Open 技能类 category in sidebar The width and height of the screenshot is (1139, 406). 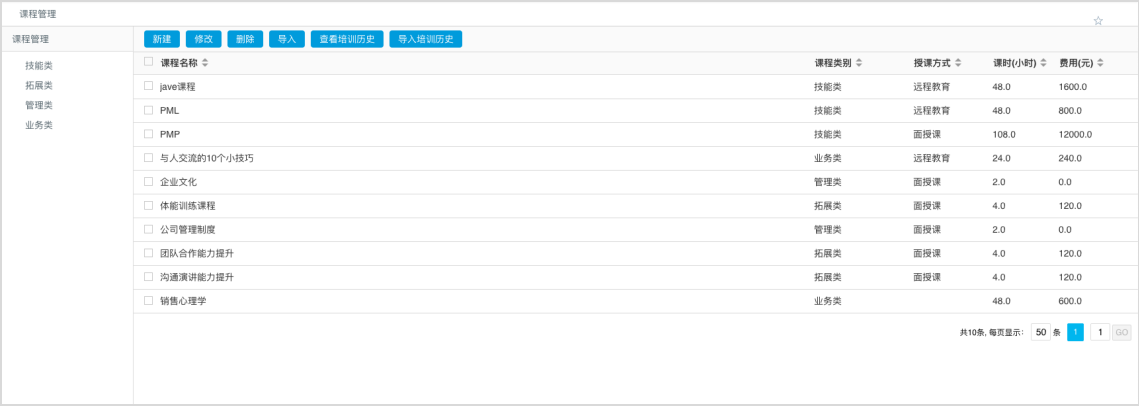pos(39,65)
